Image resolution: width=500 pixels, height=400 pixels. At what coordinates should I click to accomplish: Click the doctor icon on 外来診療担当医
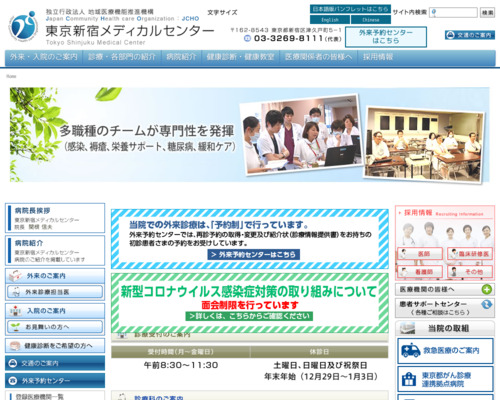point(16,292)
